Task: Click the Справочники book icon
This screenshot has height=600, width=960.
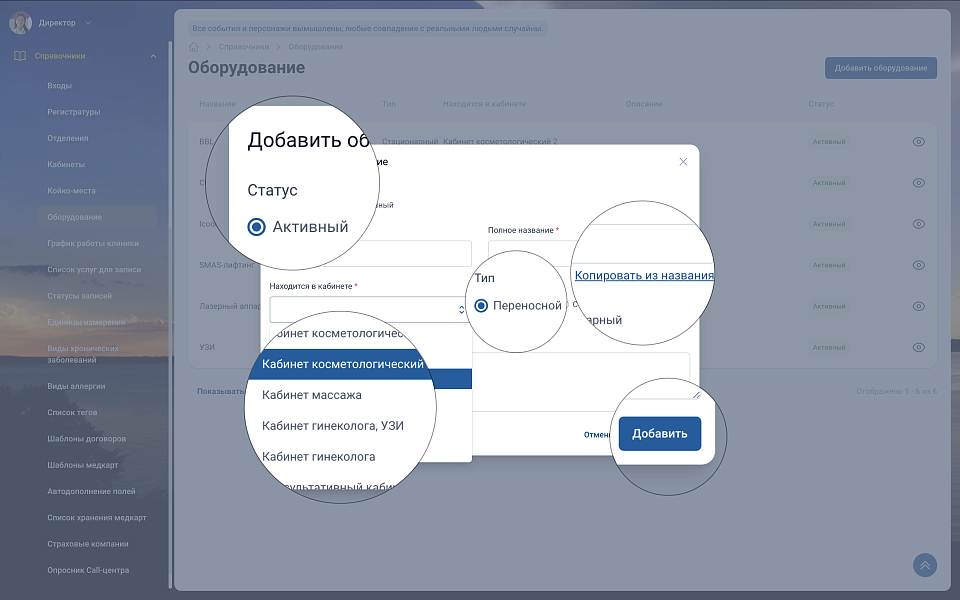Action: [x=20, y=56]
